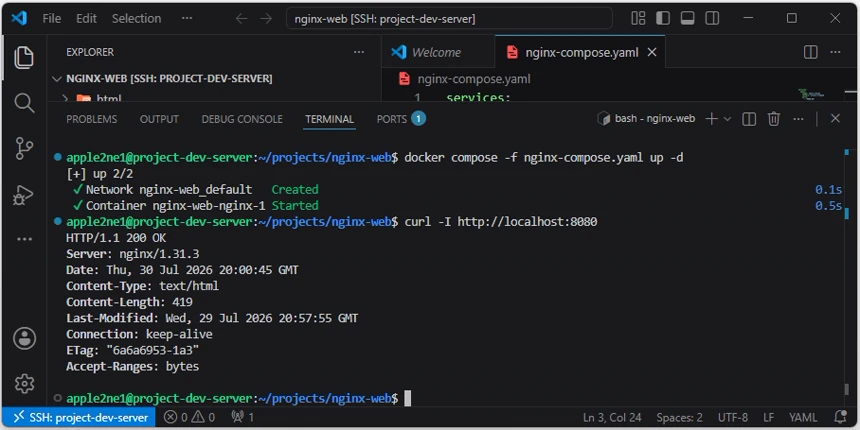Click the 'Container nginx-web-nginx-1 Started' line

click(195, 206)
